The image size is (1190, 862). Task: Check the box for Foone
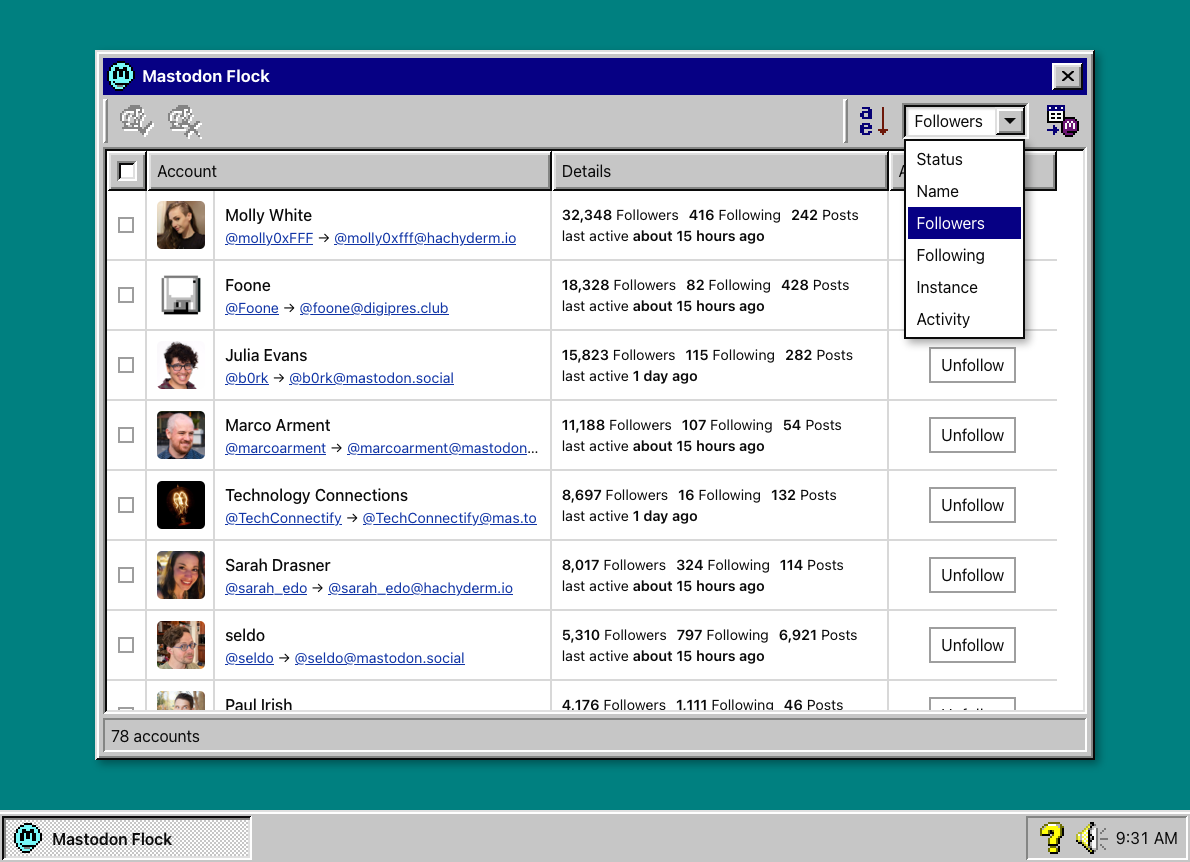[x=126, y=295]
